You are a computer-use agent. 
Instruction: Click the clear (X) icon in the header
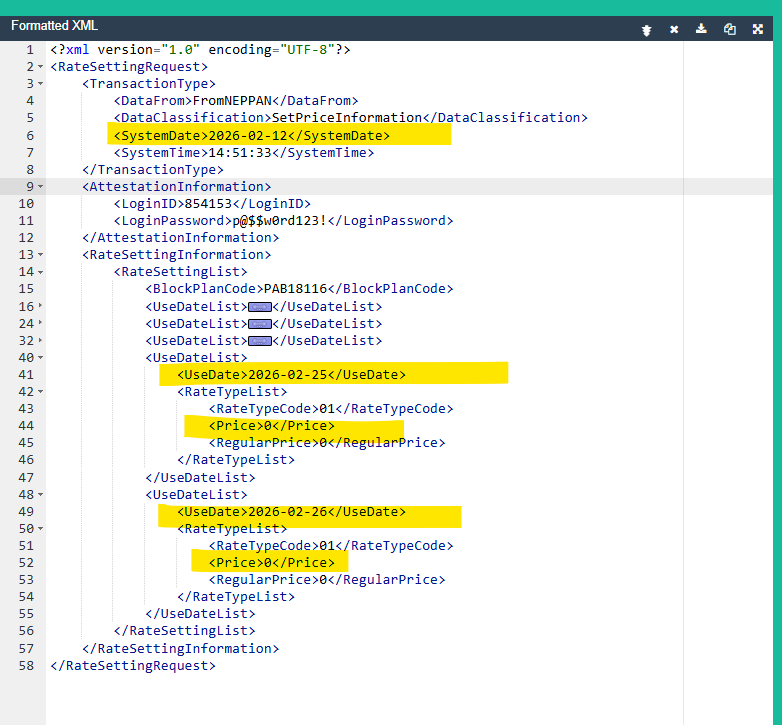coord(674,29)
